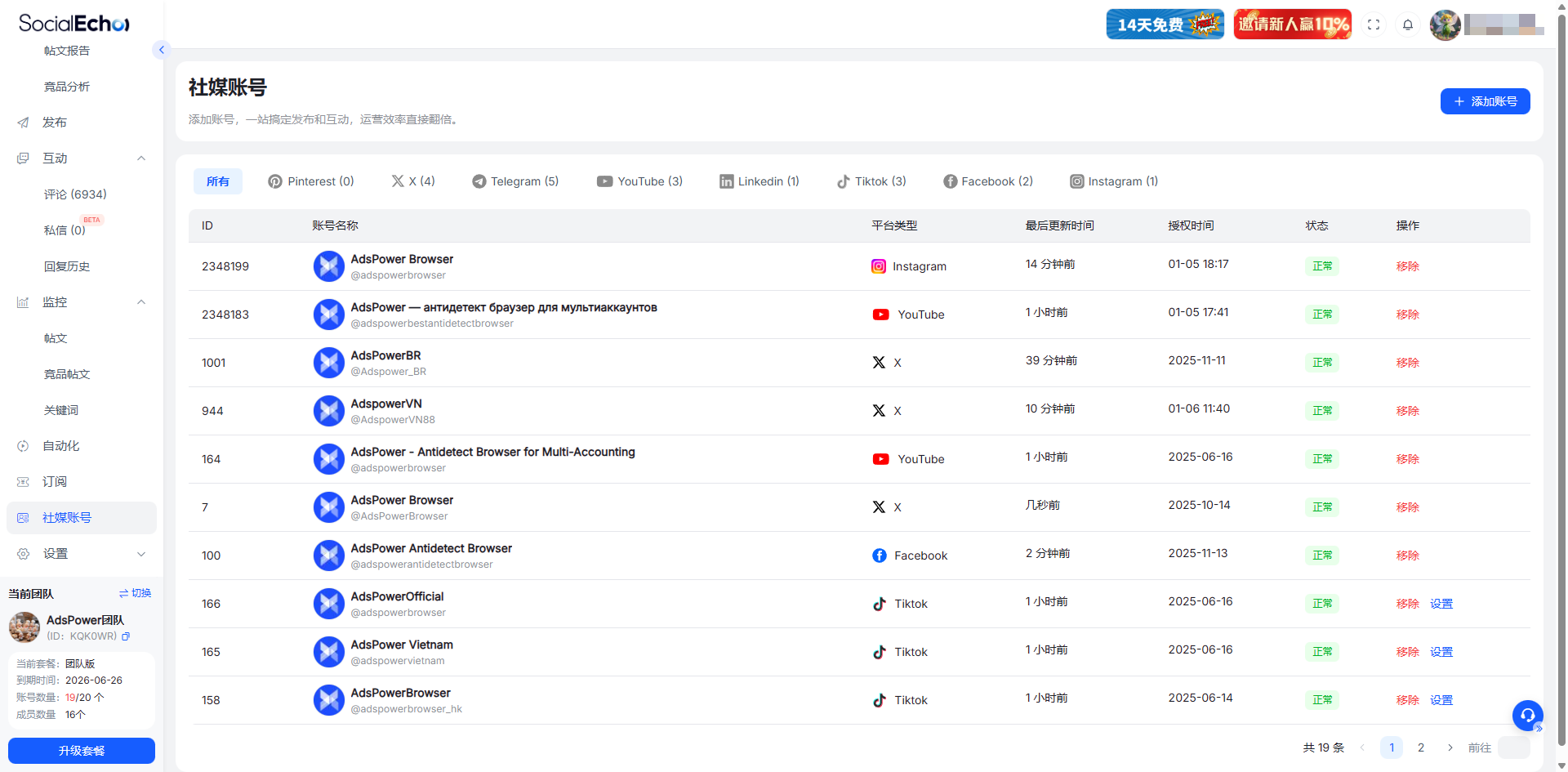Copy the team ID KQKOWR
Viewport: 1568px width, 772px height.
pos(126,636)
